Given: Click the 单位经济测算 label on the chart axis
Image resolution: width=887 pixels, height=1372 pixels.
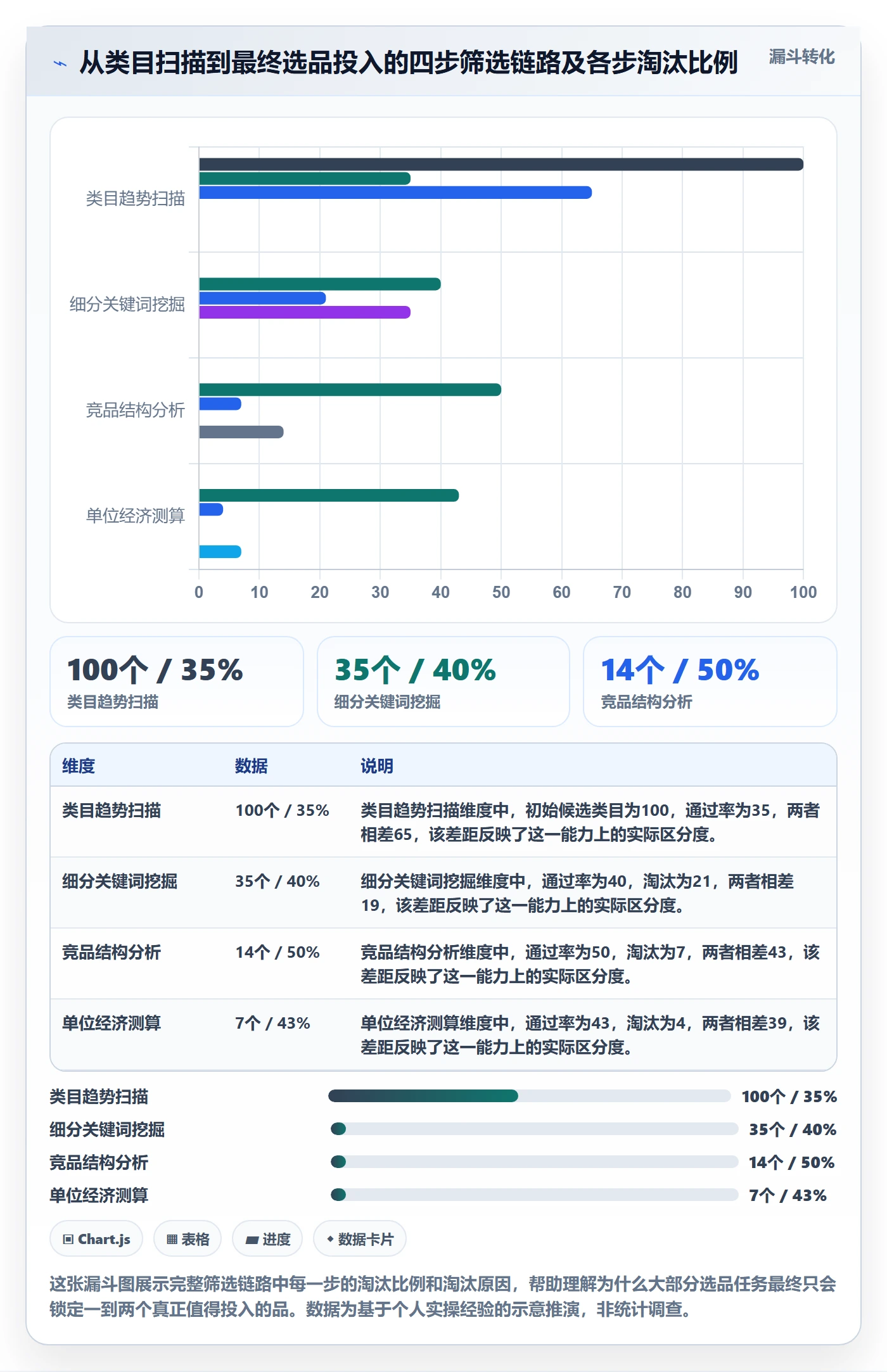Looking at the screenshot, I should click(x=136, y=516).
